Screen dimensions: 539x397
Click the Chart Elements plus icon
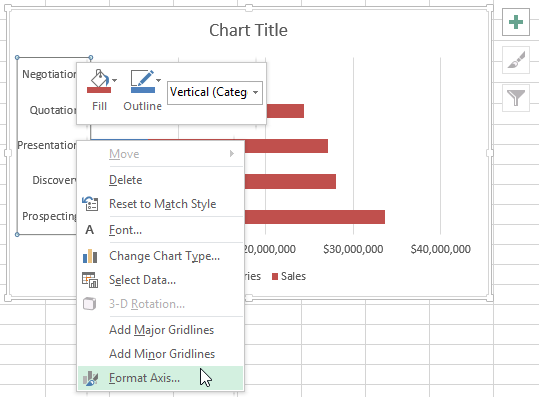pyautogui.click(x=516, y=22)
